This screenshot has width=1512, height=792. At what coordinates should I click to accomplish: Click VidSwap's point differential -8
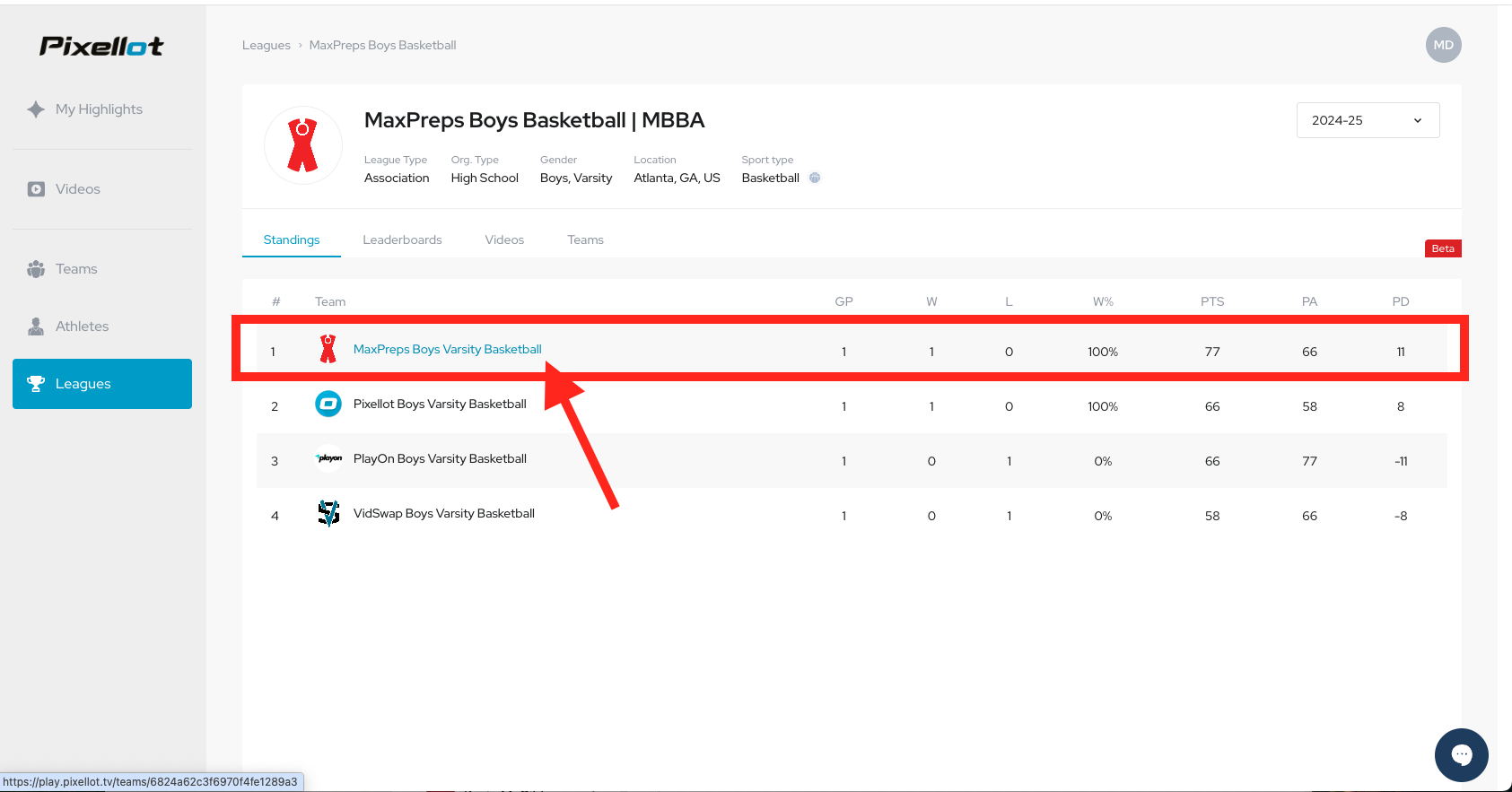[x=1401, y=516]
